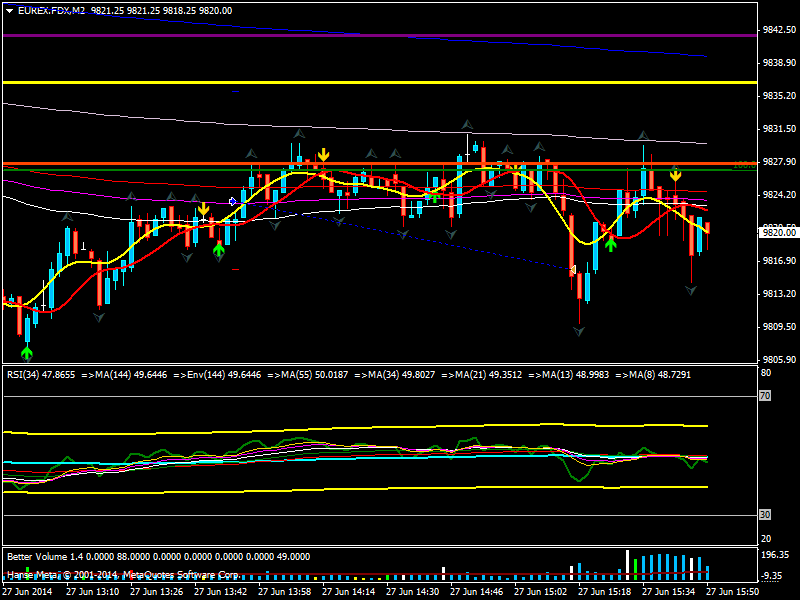Select the green up arrow near 15:18
Screen dimensions: 800x600
610,241
